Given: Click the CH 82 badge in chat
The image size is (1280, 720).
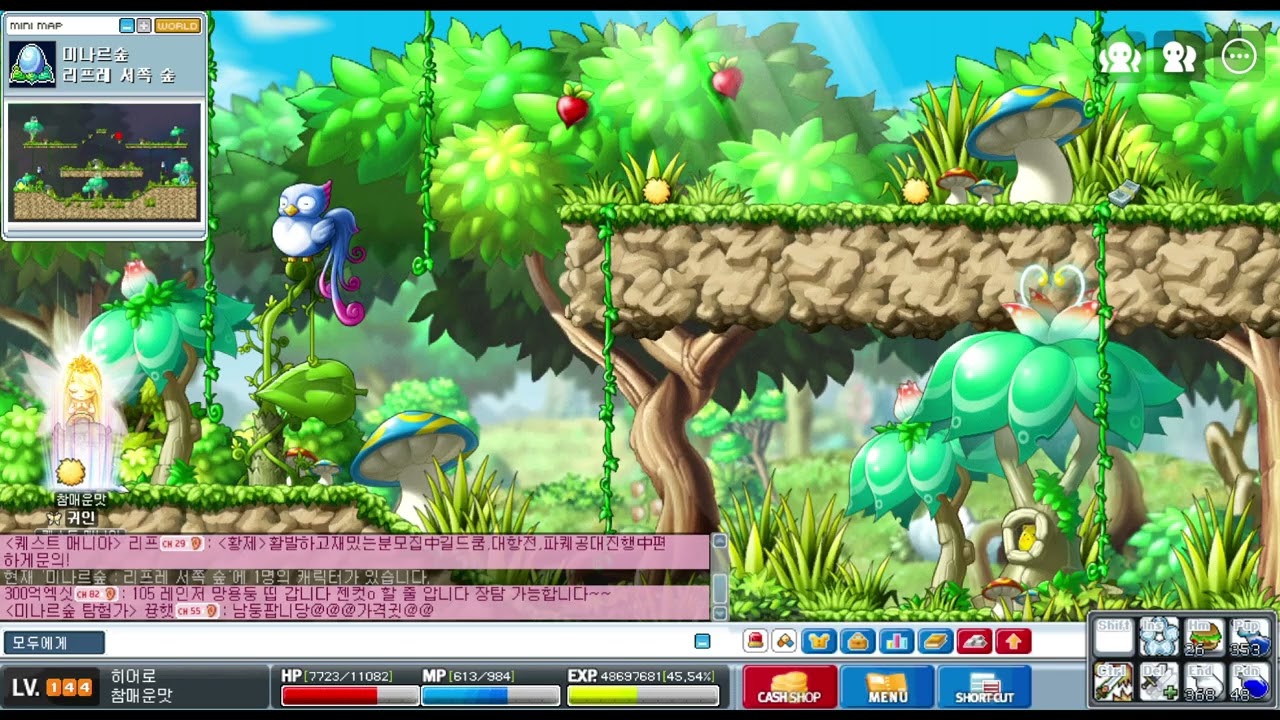Looking at the screenshot, I should [96, 594].
